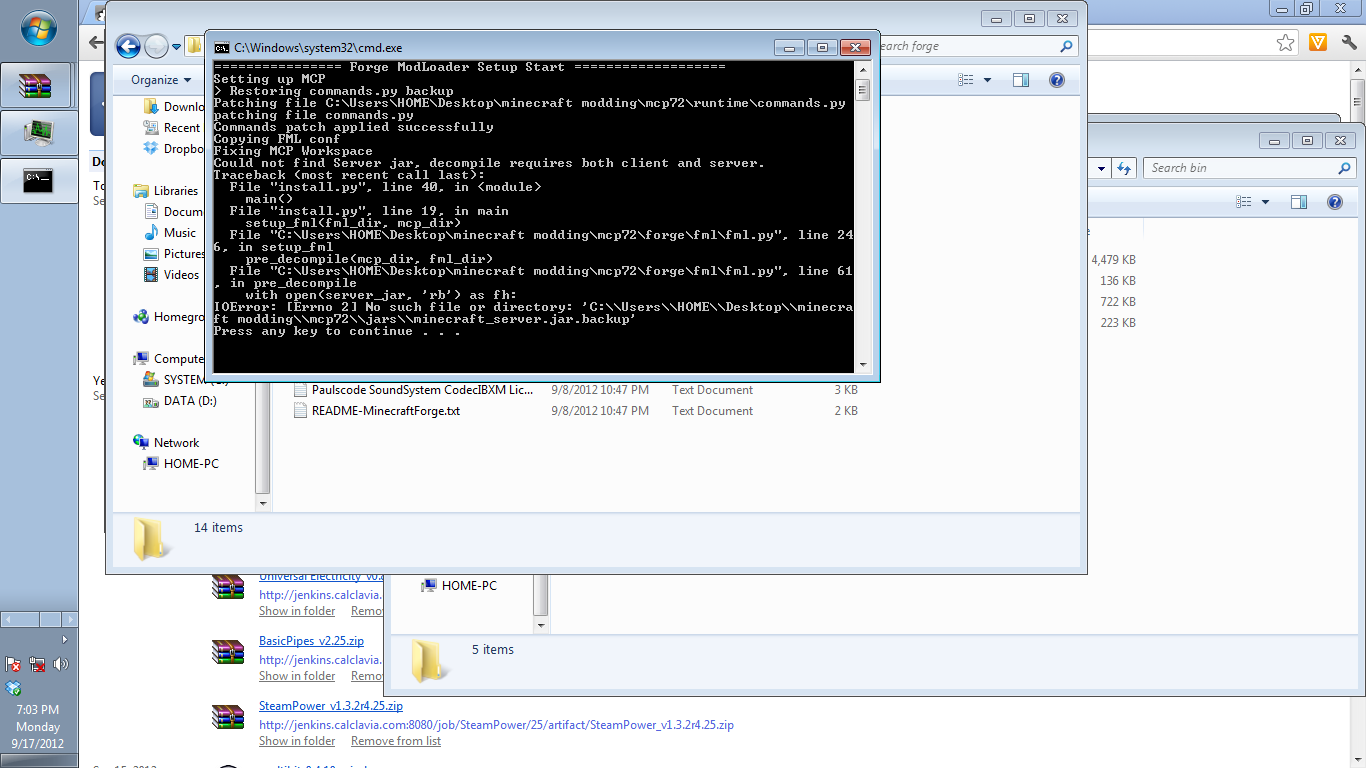Select Libraries in the navigation pane

(175, 191)
